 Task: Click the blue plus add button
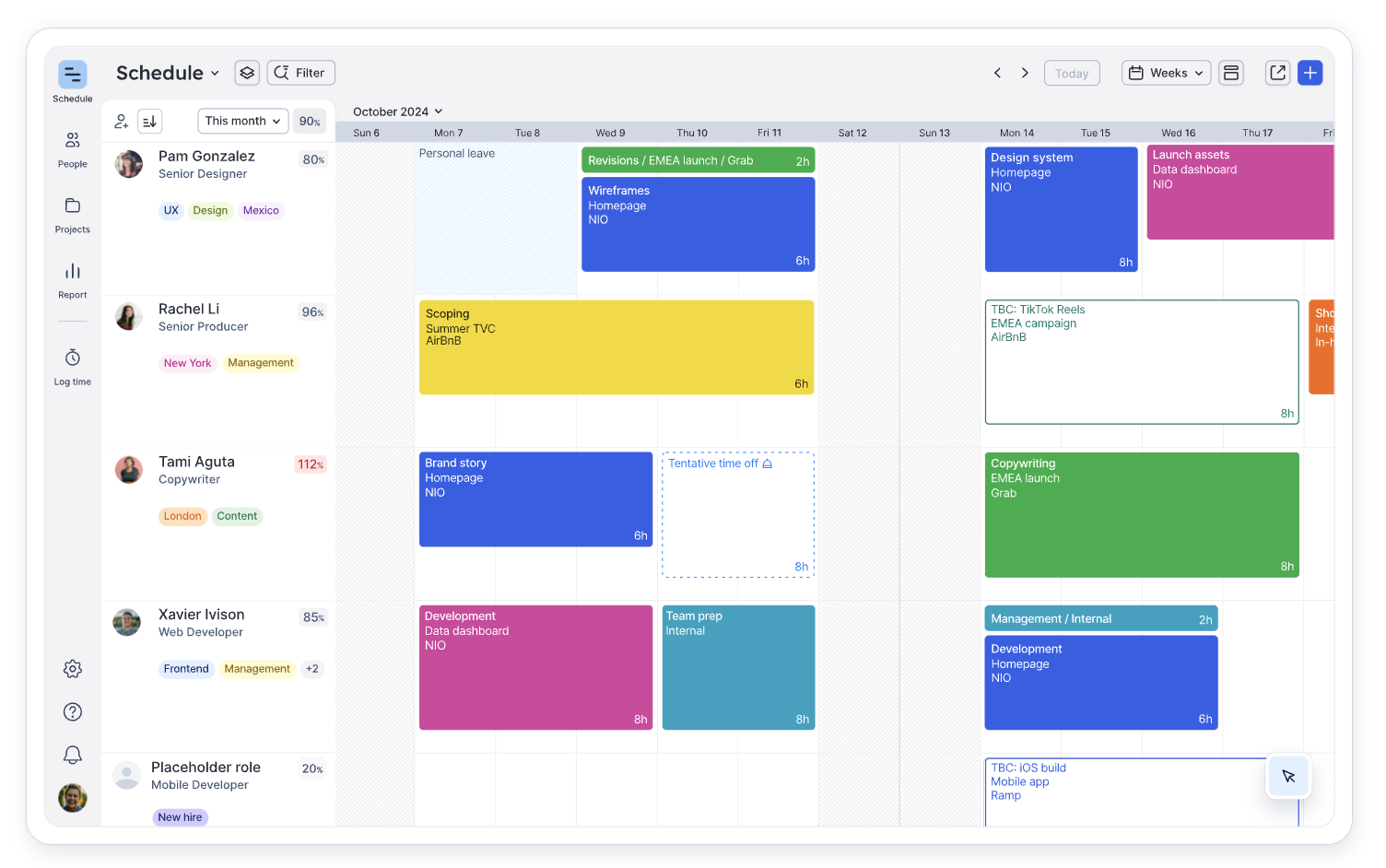[1310, 73]
